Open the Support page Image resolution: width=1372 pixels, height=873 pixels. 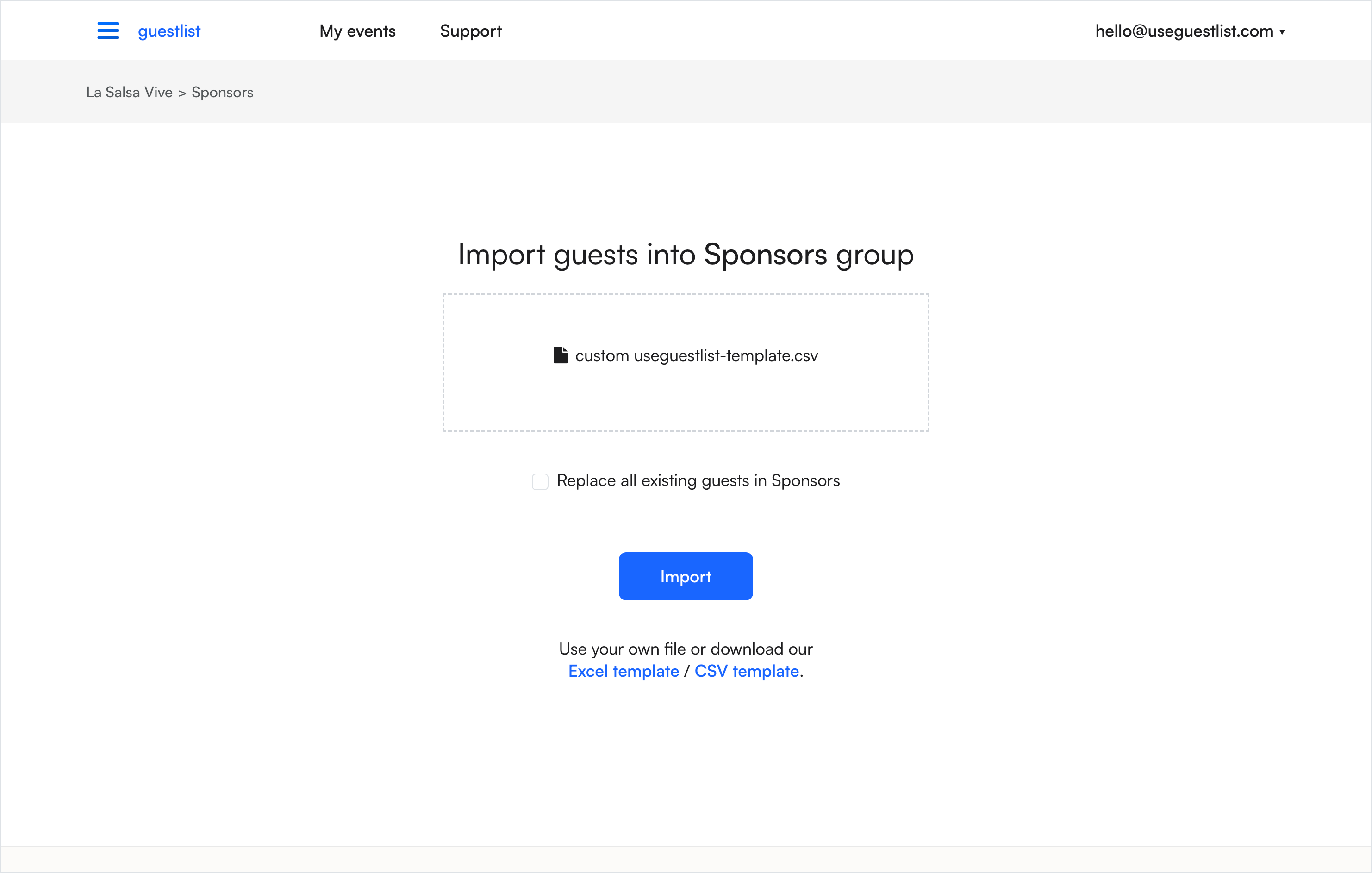tap(471, 31)
